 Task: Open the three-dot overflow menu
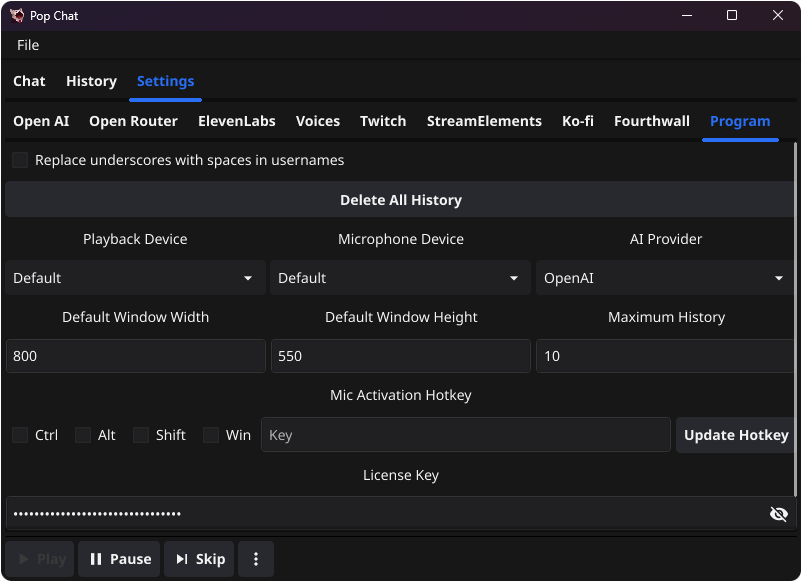(256, 559)
